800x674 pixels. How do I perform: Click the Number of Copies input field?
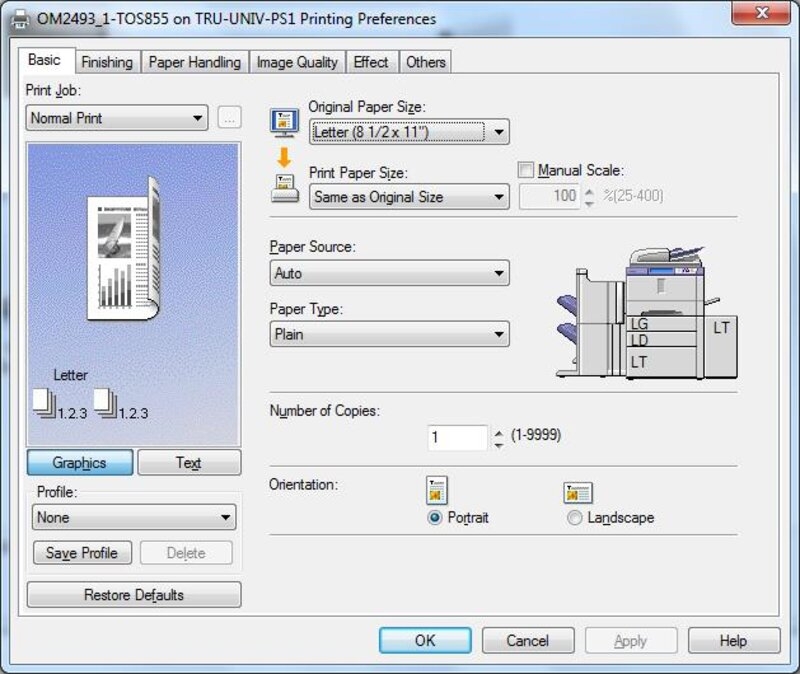458,438
